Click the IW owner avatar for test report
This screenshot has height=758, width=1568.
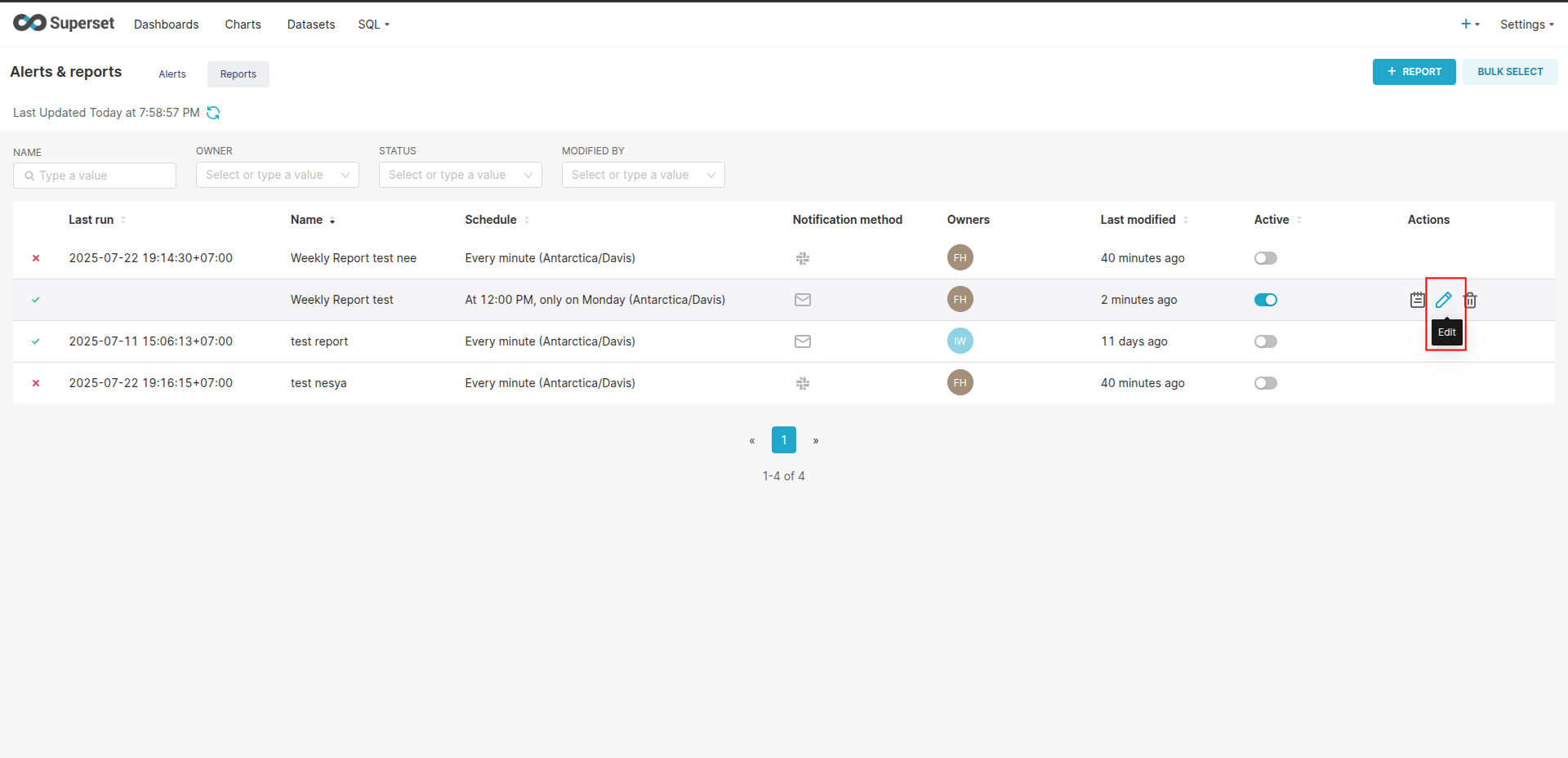tap(960, 341)
